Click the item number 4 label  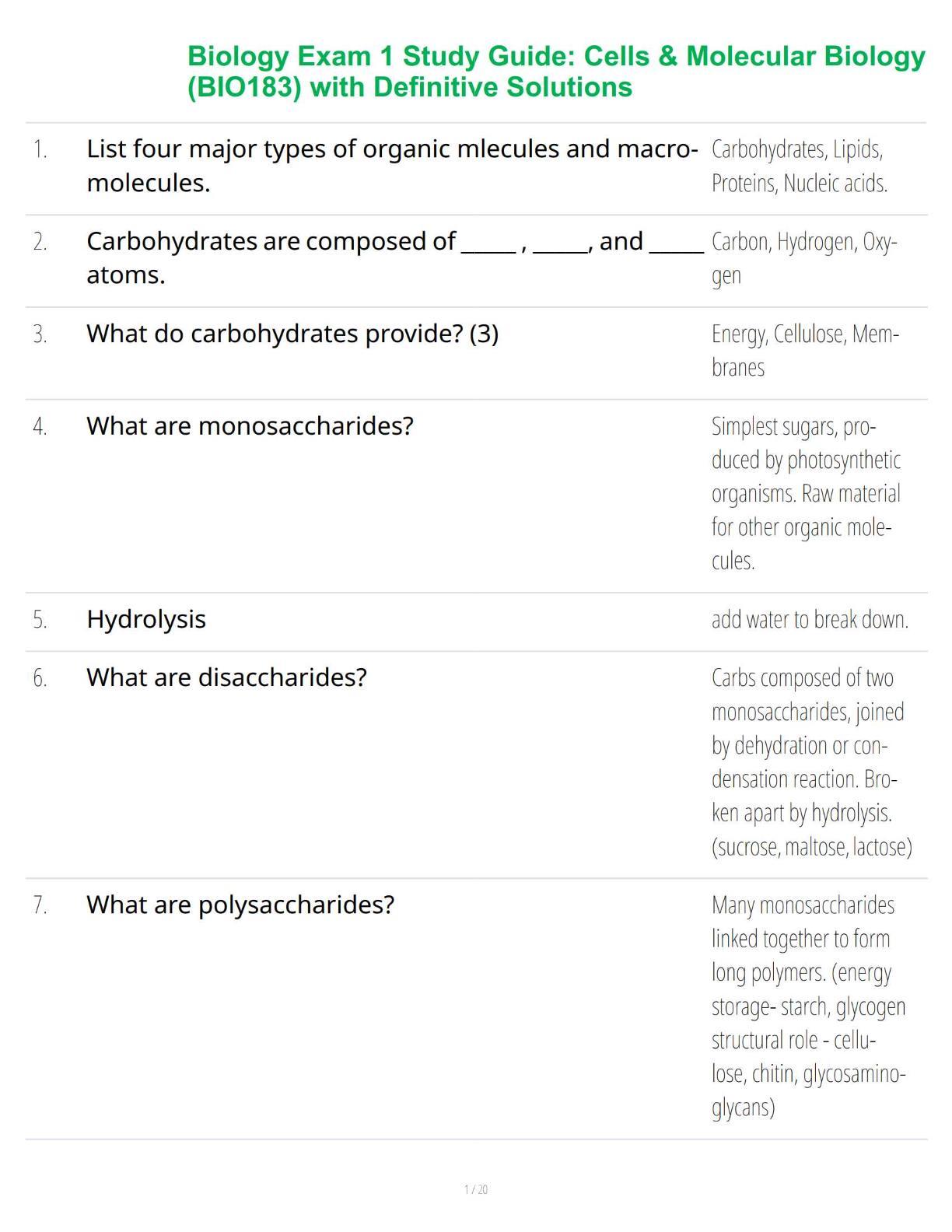[40, 427]
